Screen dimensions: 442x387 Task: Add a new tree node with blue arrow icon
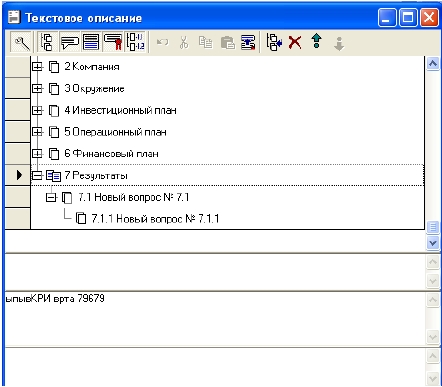[274, 43]
